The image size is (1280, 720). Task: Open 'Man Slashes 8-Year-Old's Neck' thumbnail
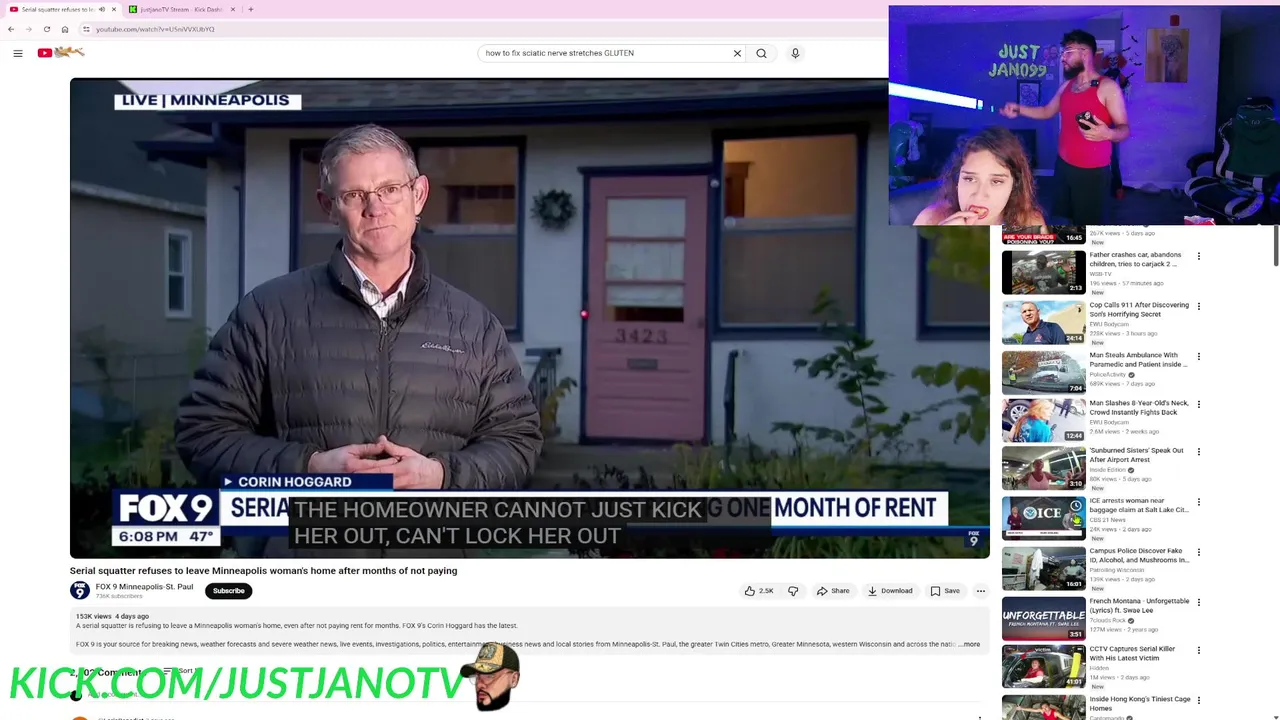[x=1044, y=420]
